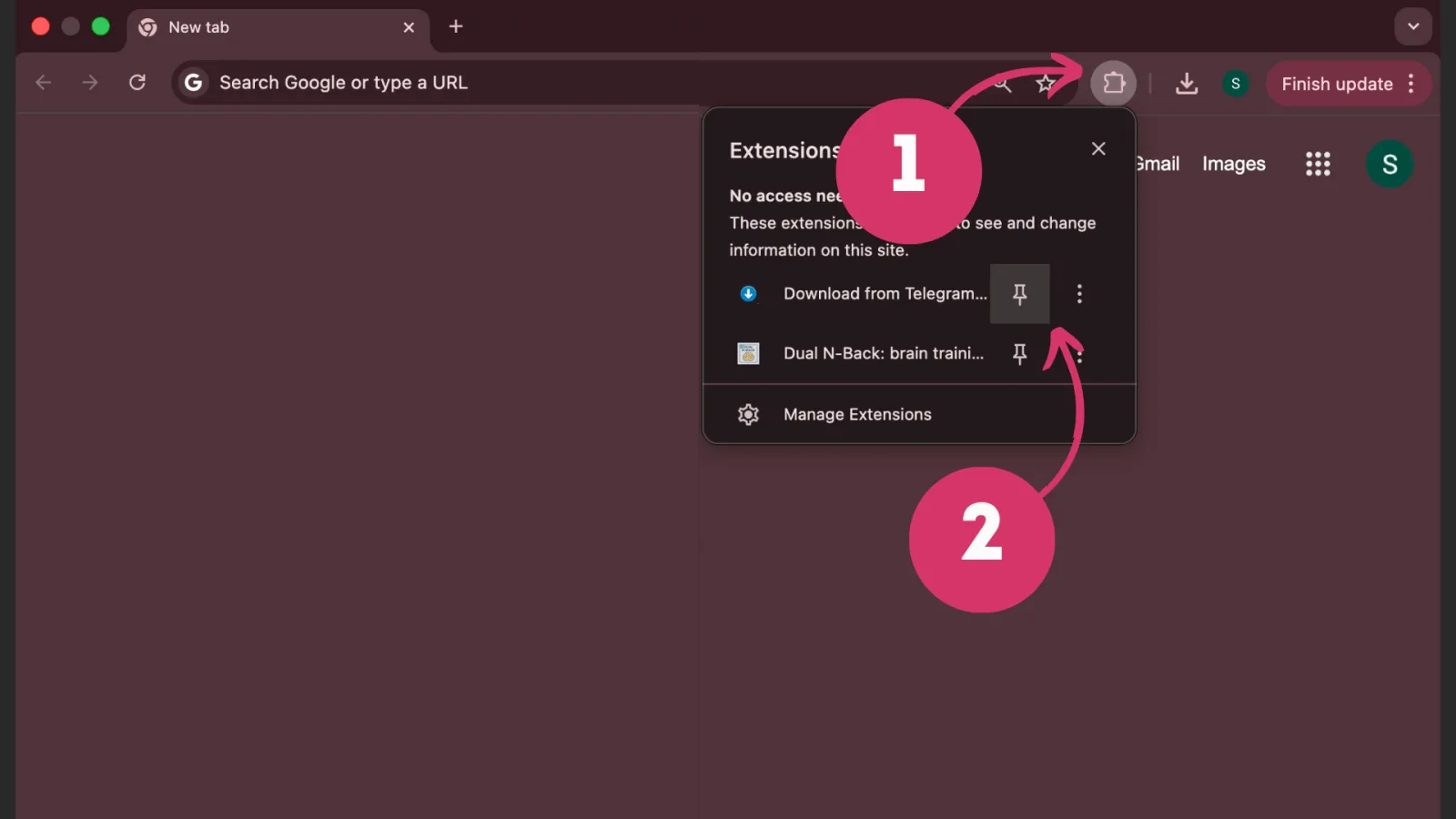
Task: Close the Extensions popup
Action: (x=1098, y=148)
